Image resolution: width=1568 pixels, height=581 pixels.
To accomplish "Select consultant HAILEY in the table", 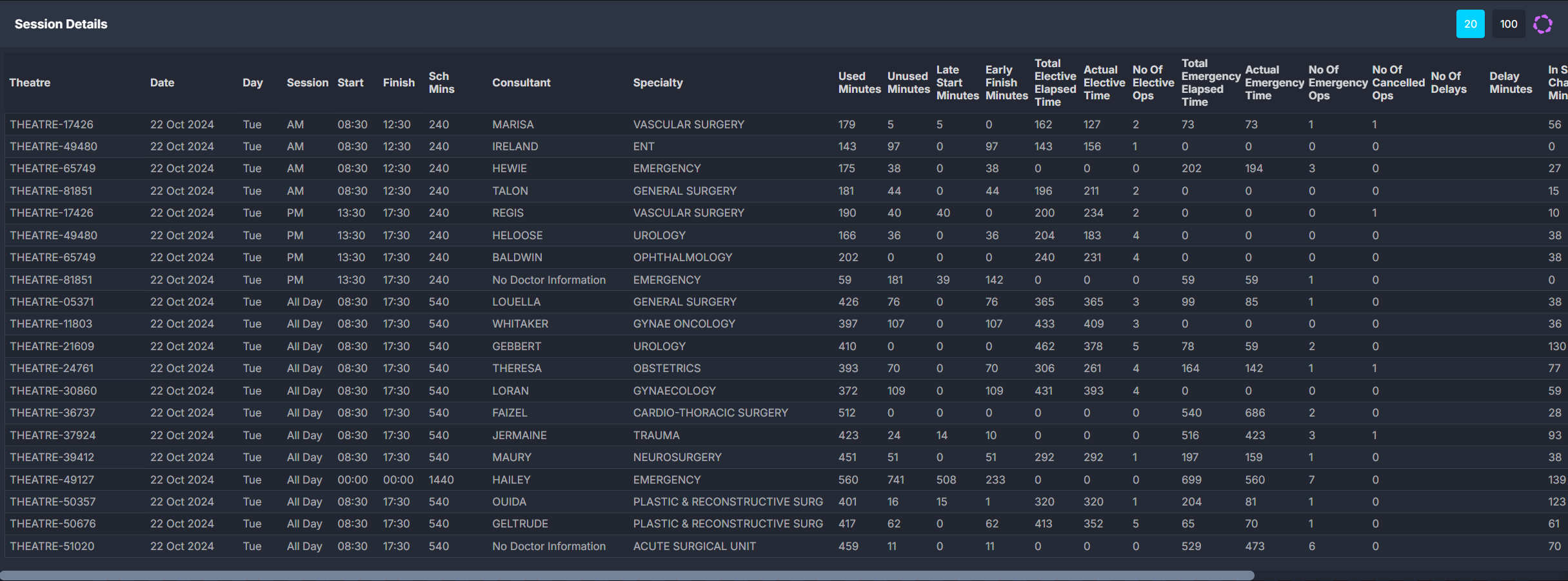I will [511, 480].
